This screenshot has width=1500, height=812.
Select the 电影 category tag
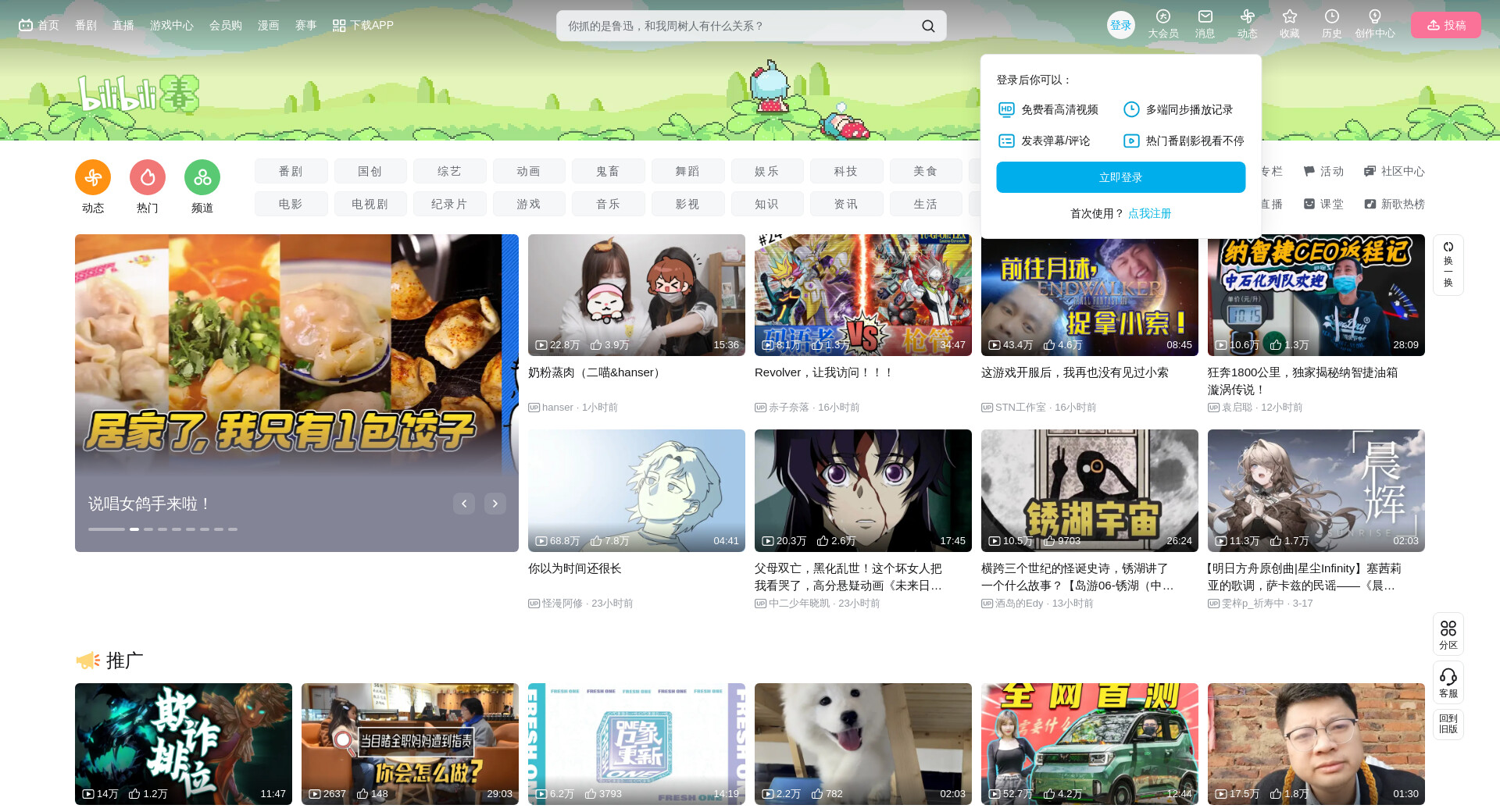click(291, 204)
